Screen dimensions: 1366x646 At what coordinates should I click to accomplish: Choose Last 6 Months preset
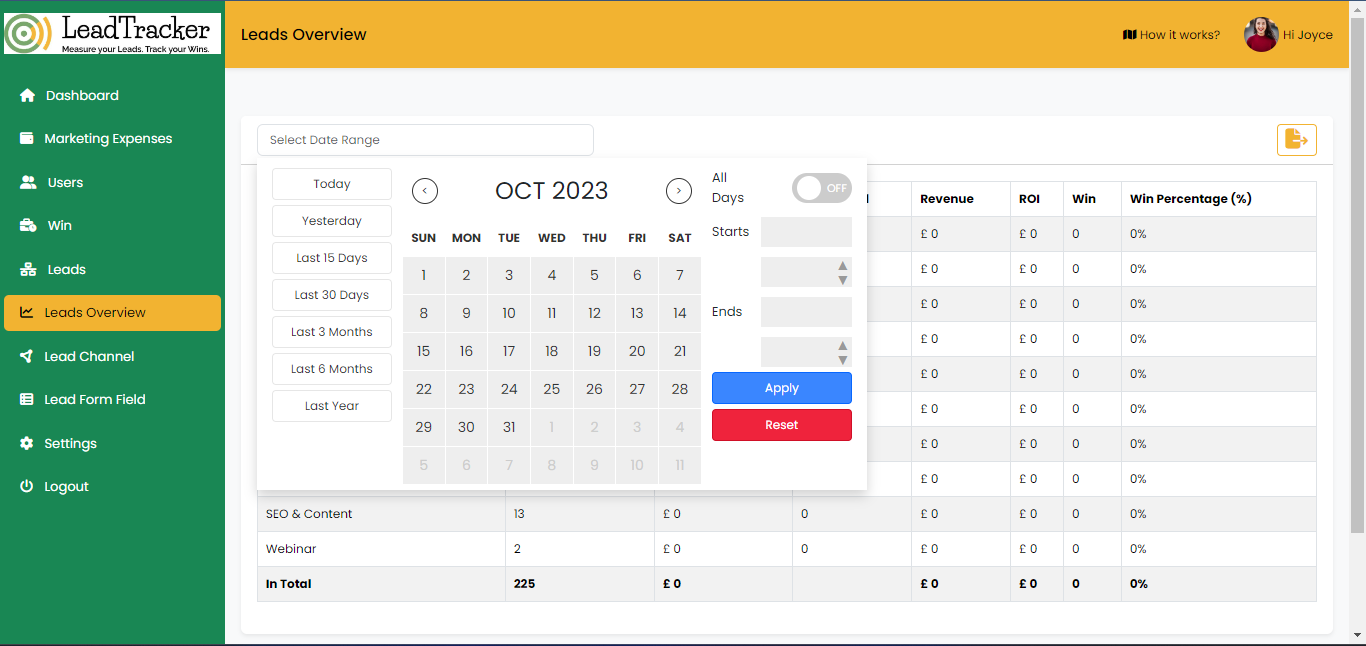tap(332, 369)
